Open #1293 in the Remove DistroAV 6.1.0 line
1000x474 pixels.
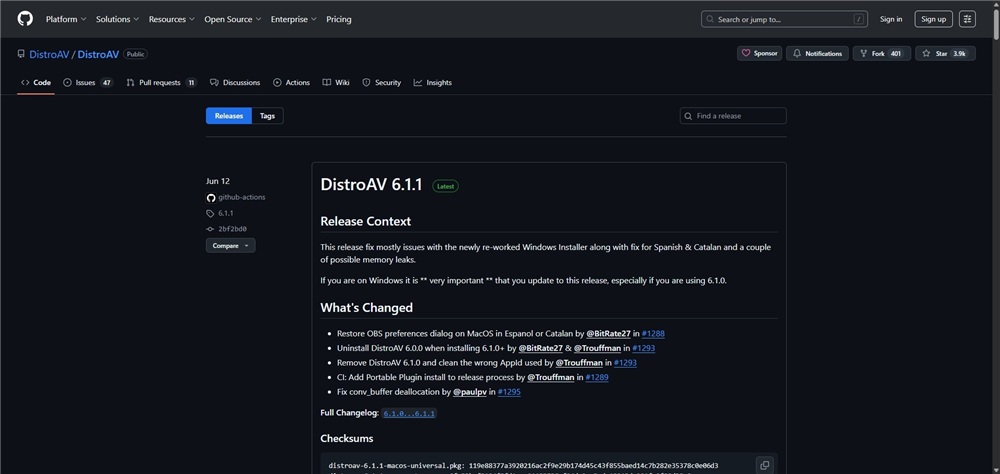625,362
